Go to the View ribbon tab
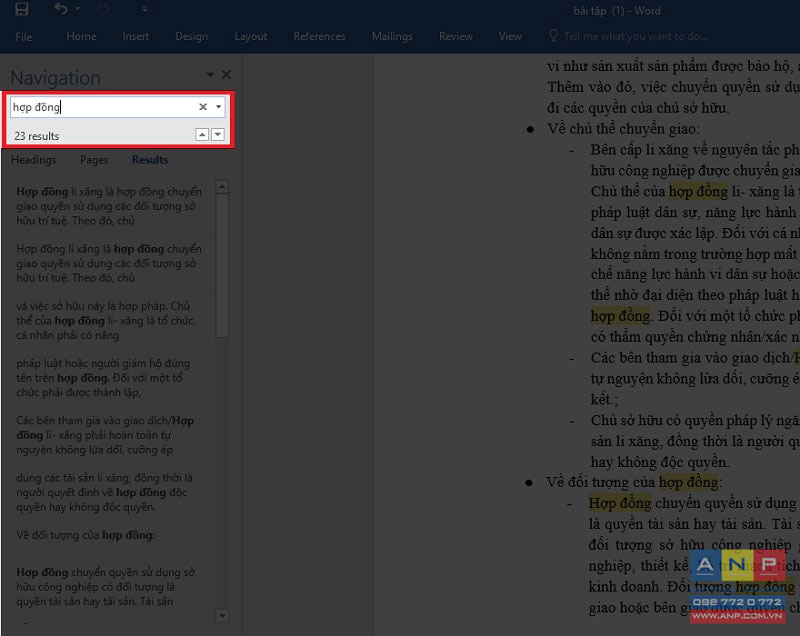Image resolution: width=800 pixels, height=636 pixels. [x=510, y=36]
